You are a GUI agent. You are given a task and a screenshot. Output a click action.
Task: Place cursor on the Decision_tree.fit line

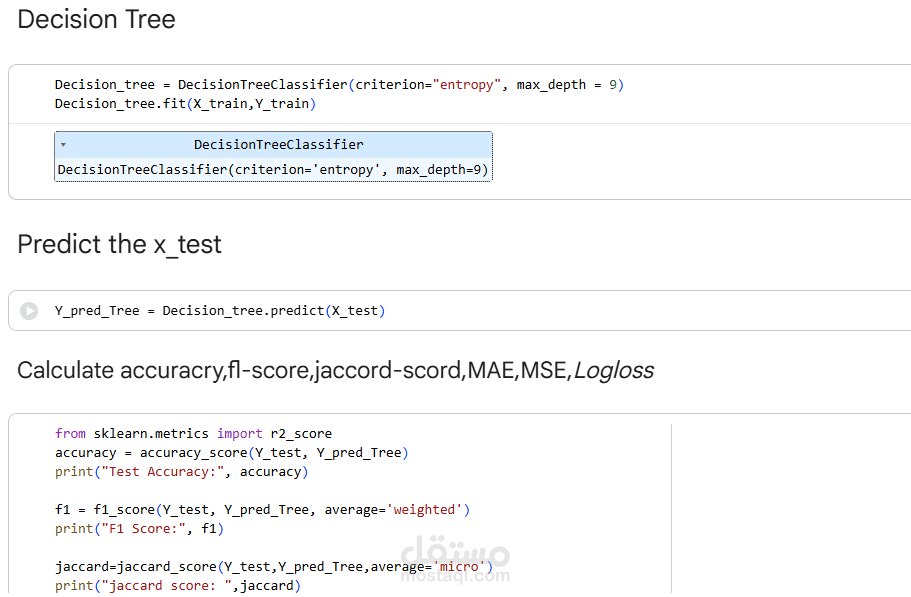(185, 104)
